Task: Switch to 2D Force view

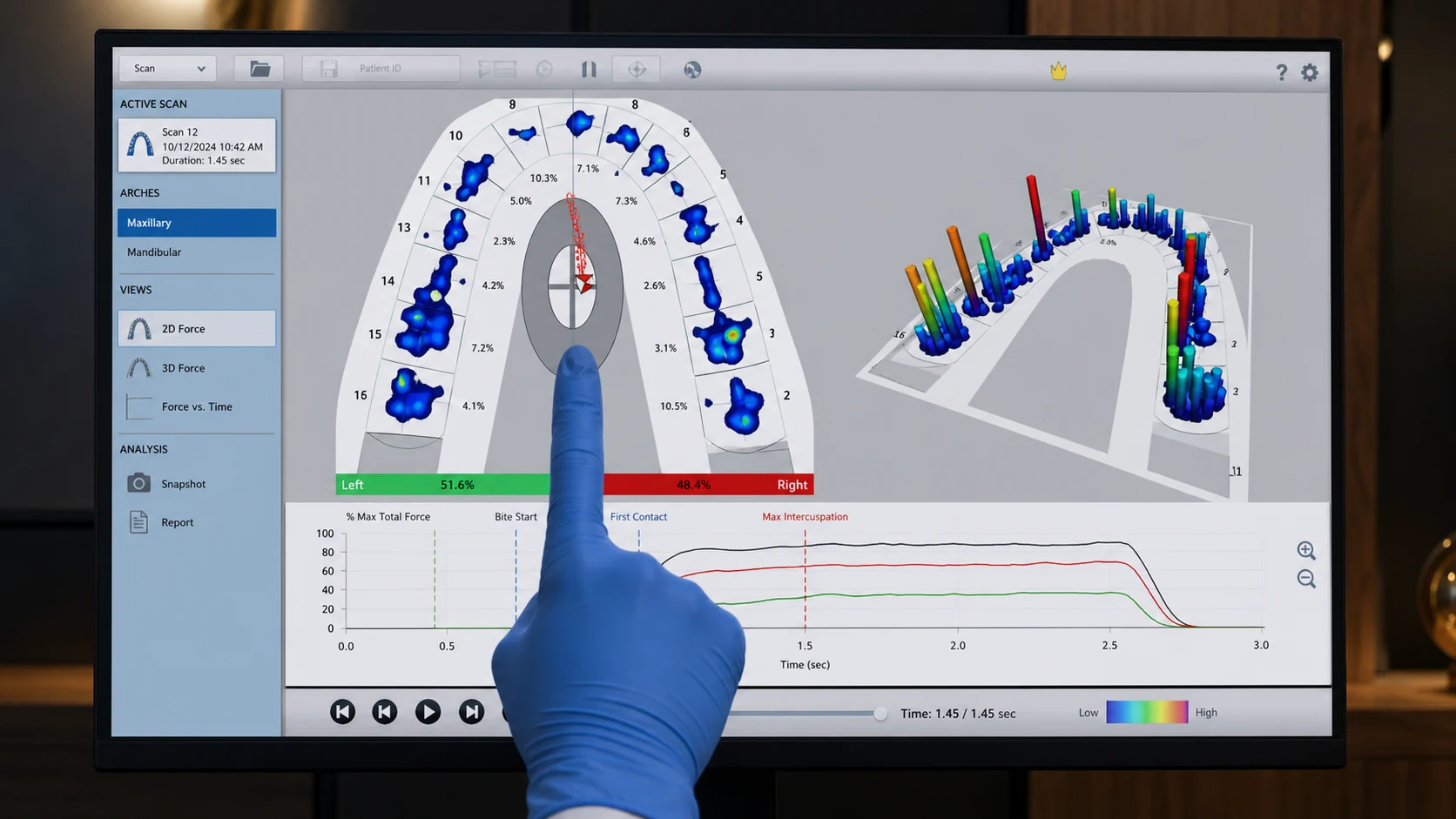Action: 197,328
